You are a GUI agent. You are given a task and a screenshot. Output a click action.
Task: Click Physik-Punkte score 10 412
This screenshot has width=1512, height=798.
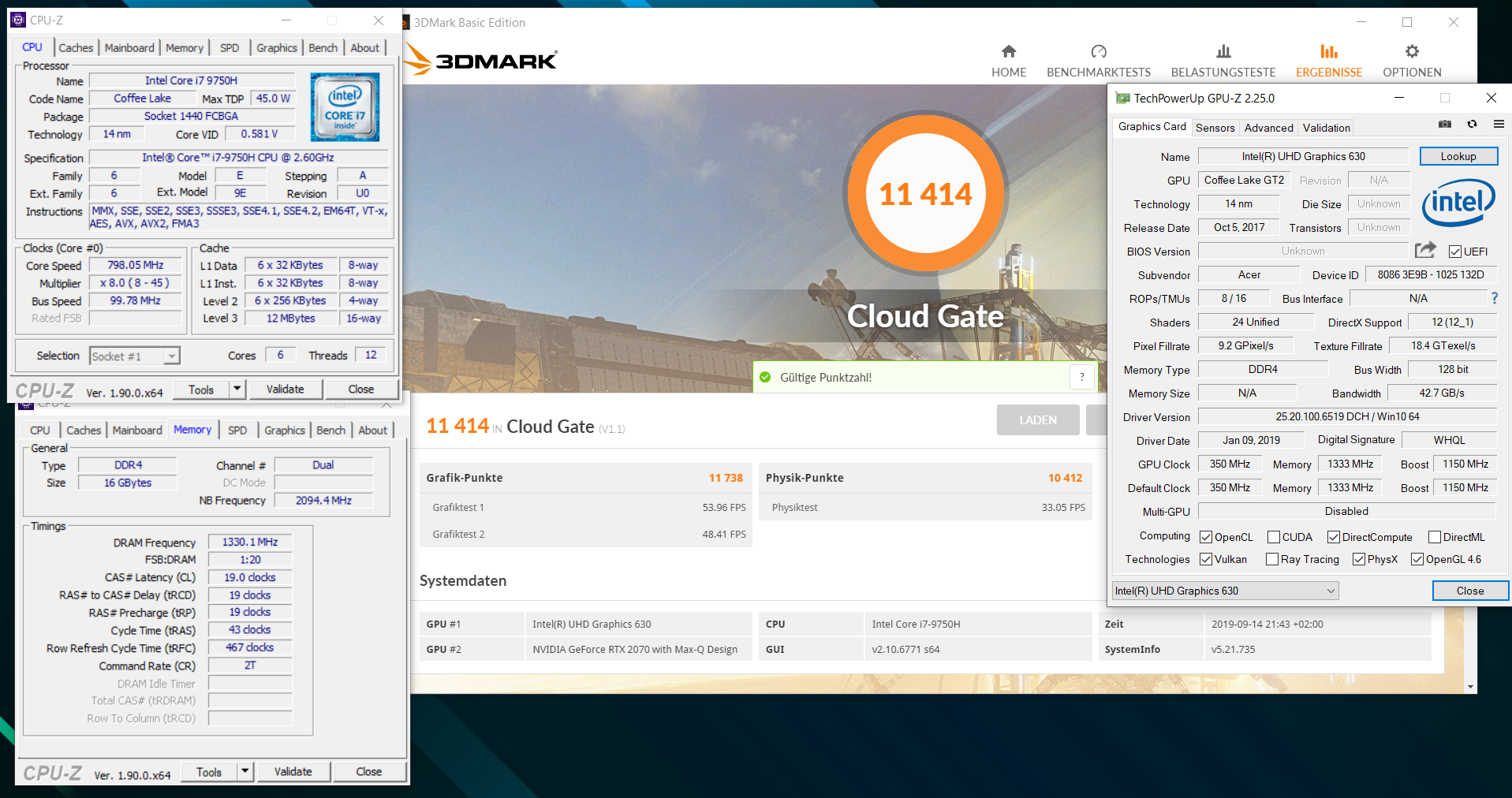click(x=1065, y=478)
